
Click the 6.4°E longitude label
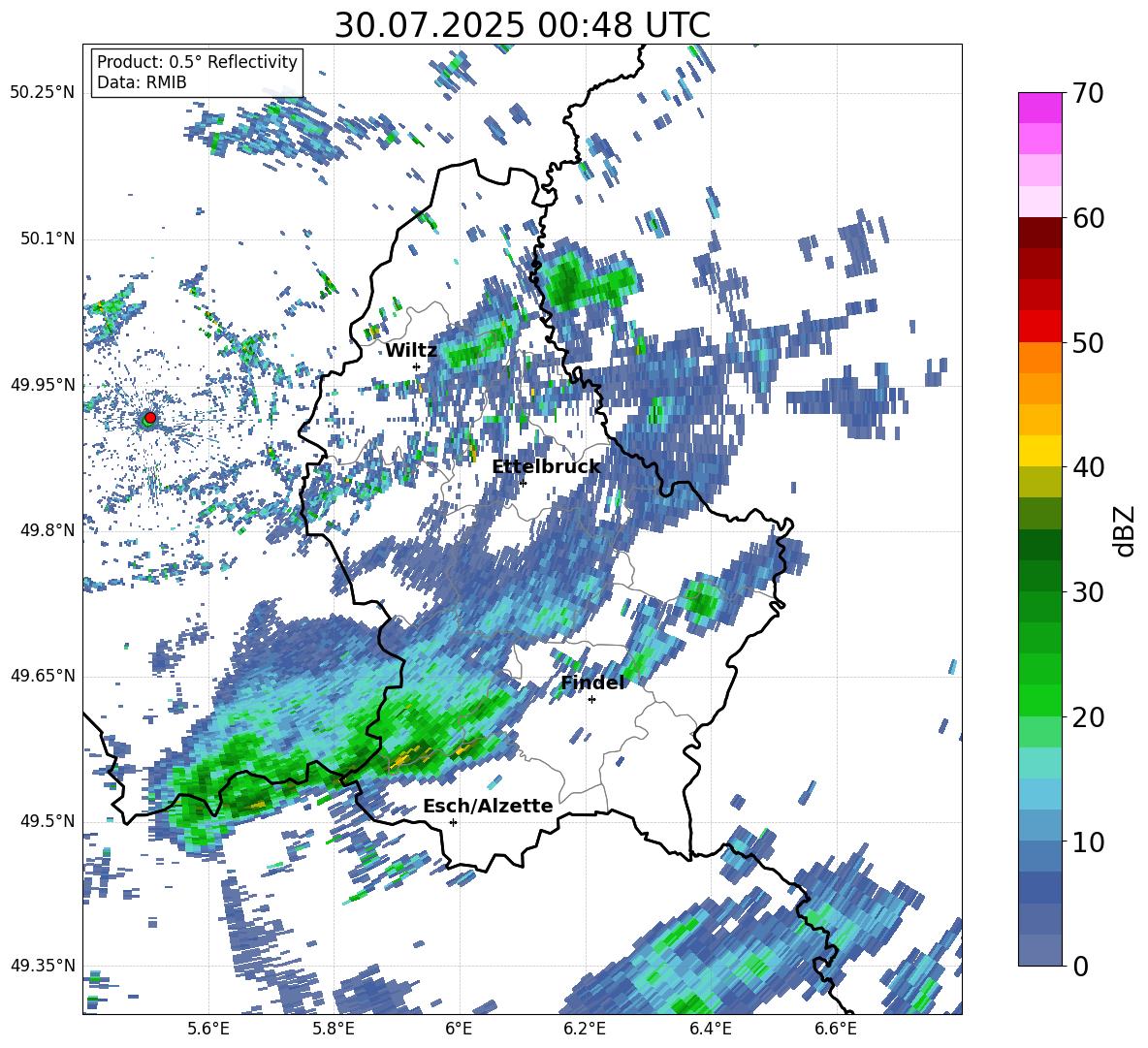point(710,1029)
